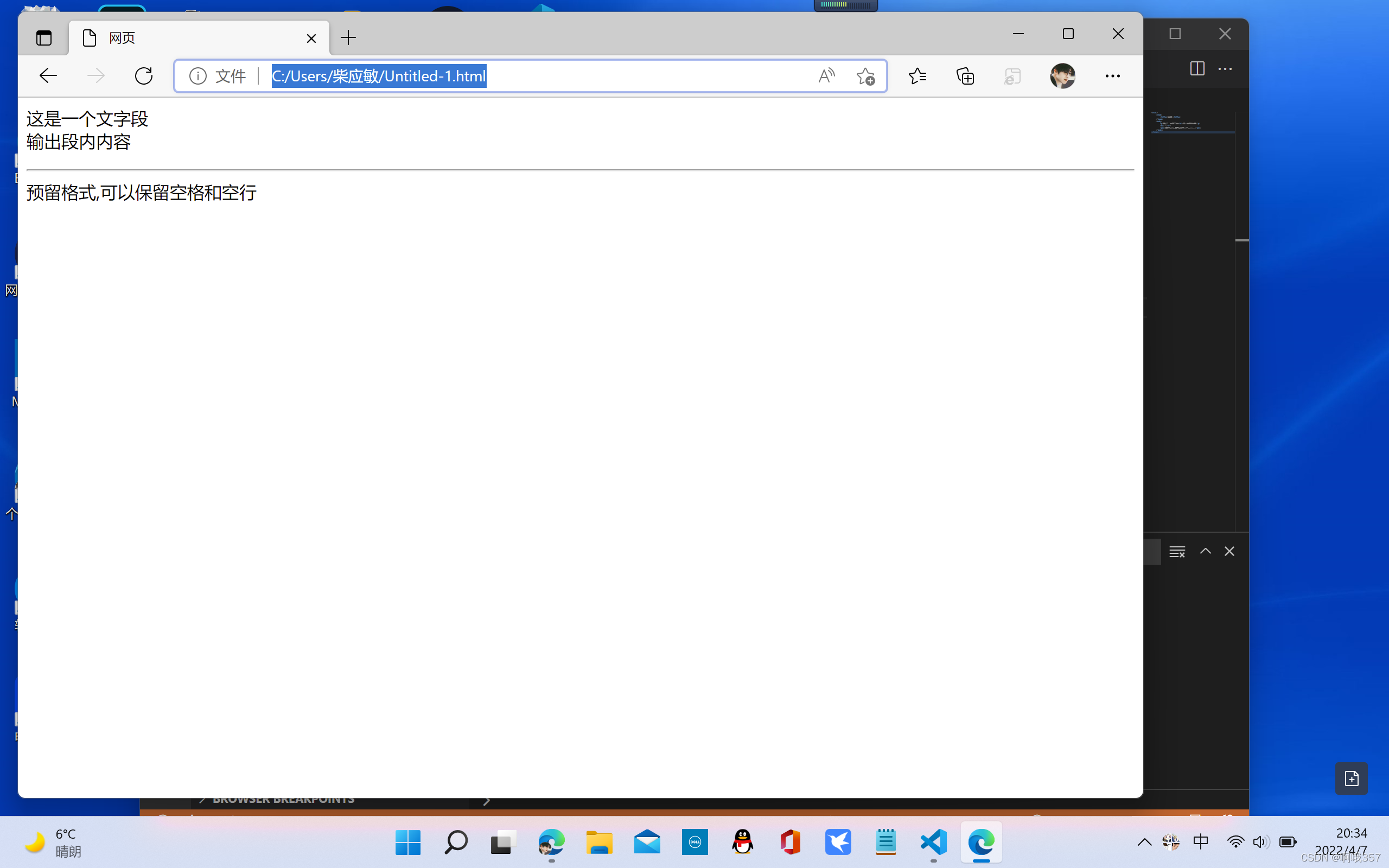
Task: Open the blue bird app on taskbar
Action: [x=838, y=842]
